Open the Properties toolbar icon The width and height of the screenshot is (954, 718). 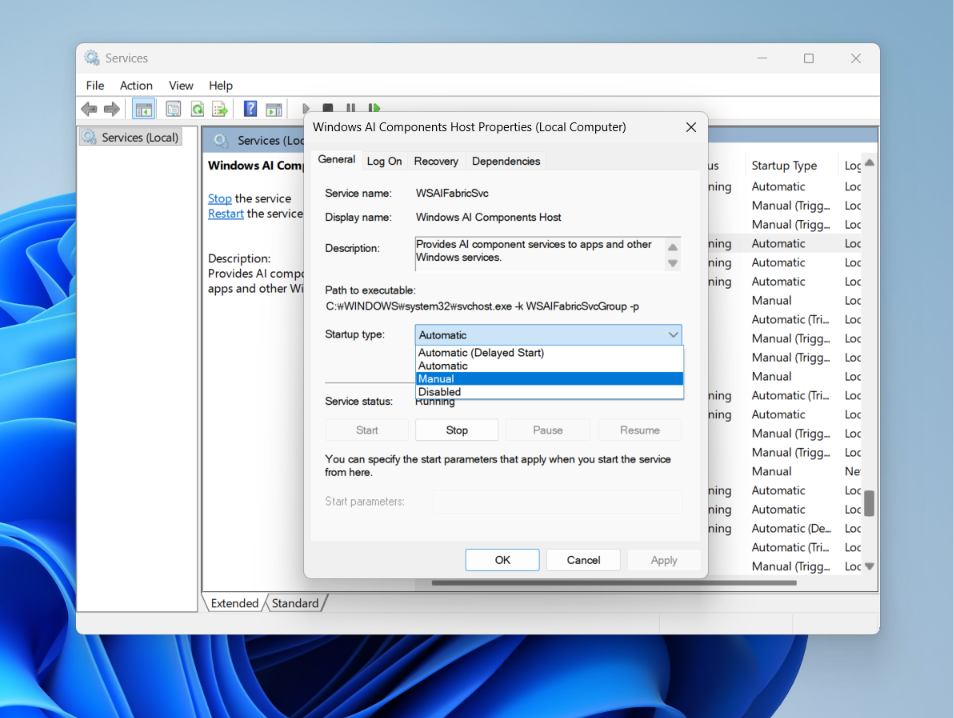click(173, 110)
